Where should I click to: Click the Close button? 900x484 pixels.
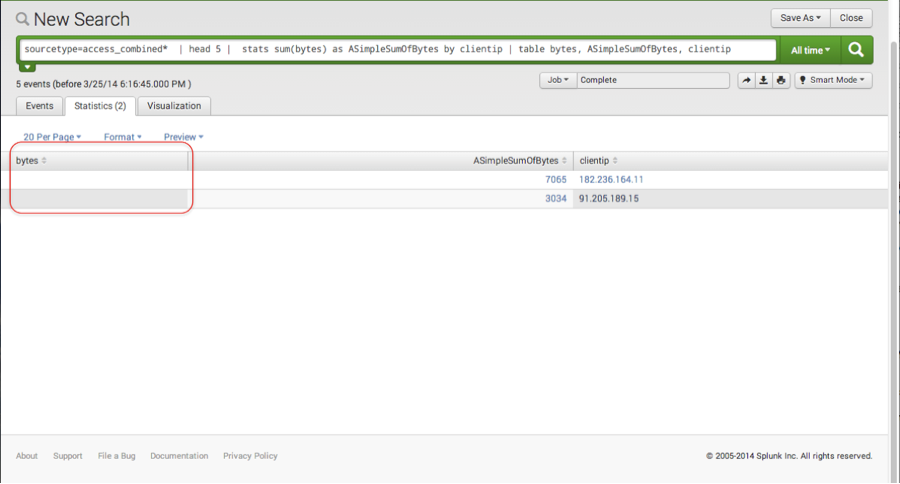[x=851, y=18]
